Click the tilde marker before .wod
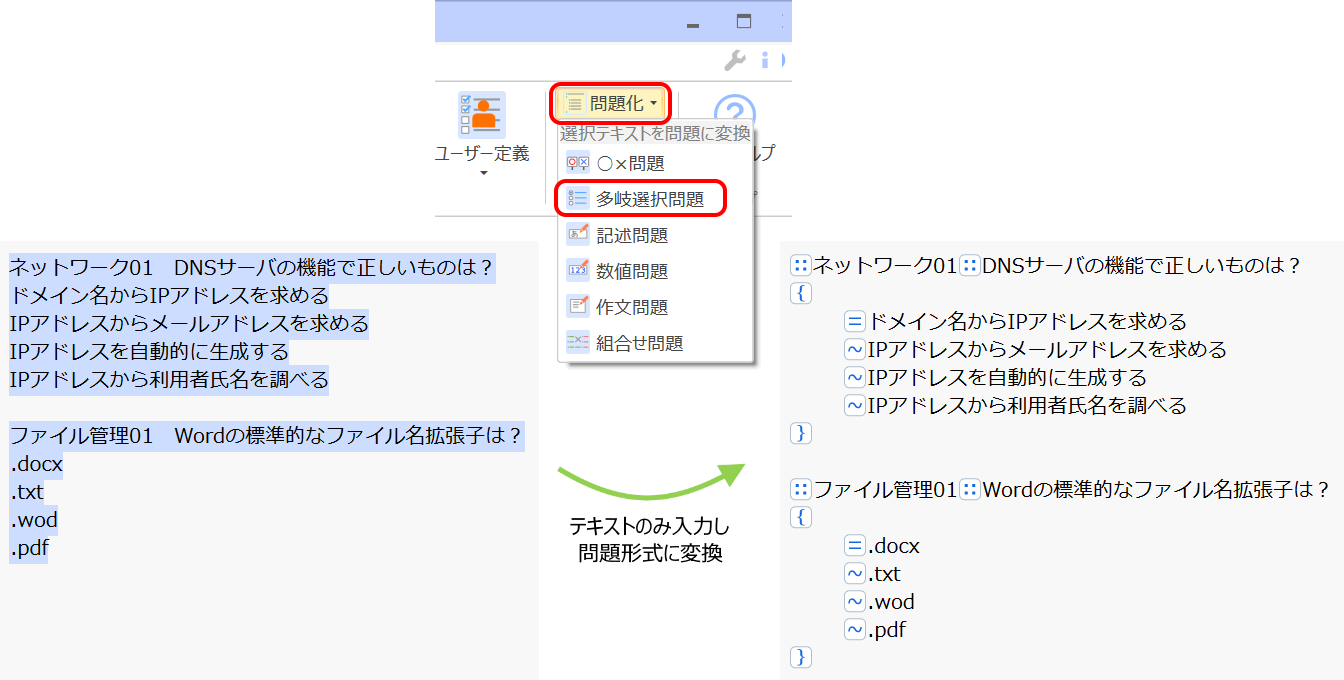The image size is (1344, 680). 854,602
